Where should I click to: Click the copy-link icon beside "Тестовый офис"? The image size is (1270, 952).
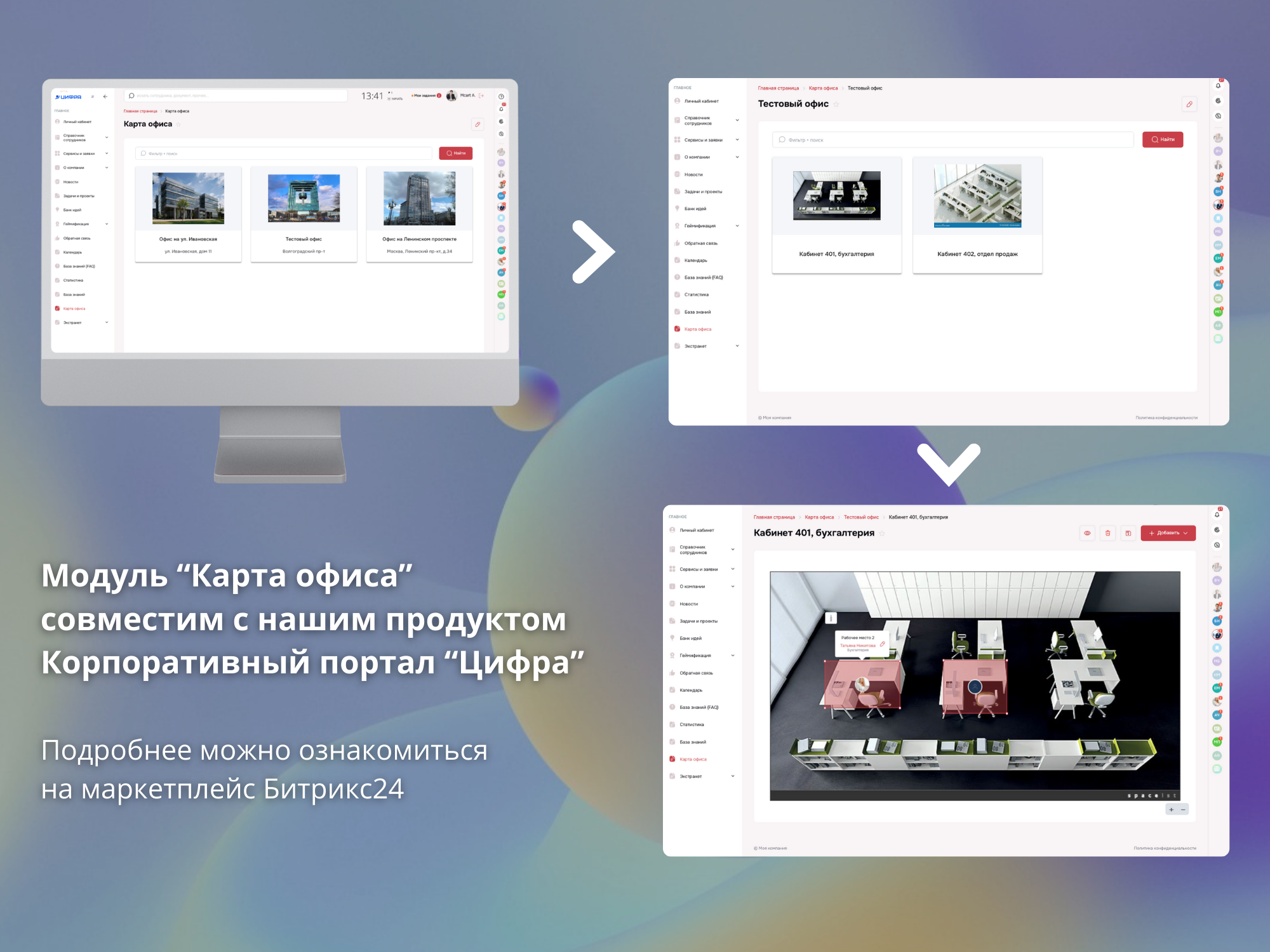1189,104
